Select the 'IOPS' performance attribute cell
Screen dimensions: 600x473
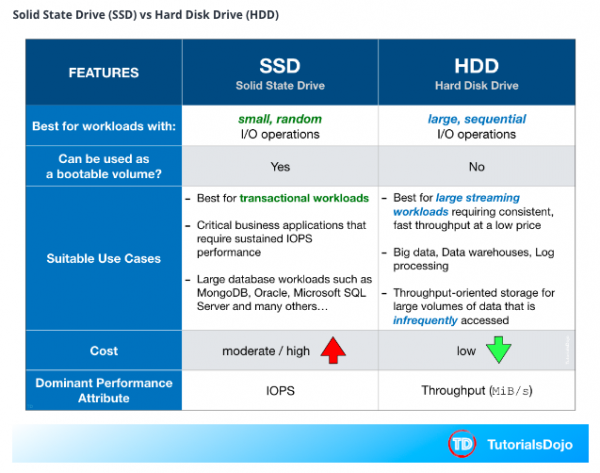click(x=279, y=392)
